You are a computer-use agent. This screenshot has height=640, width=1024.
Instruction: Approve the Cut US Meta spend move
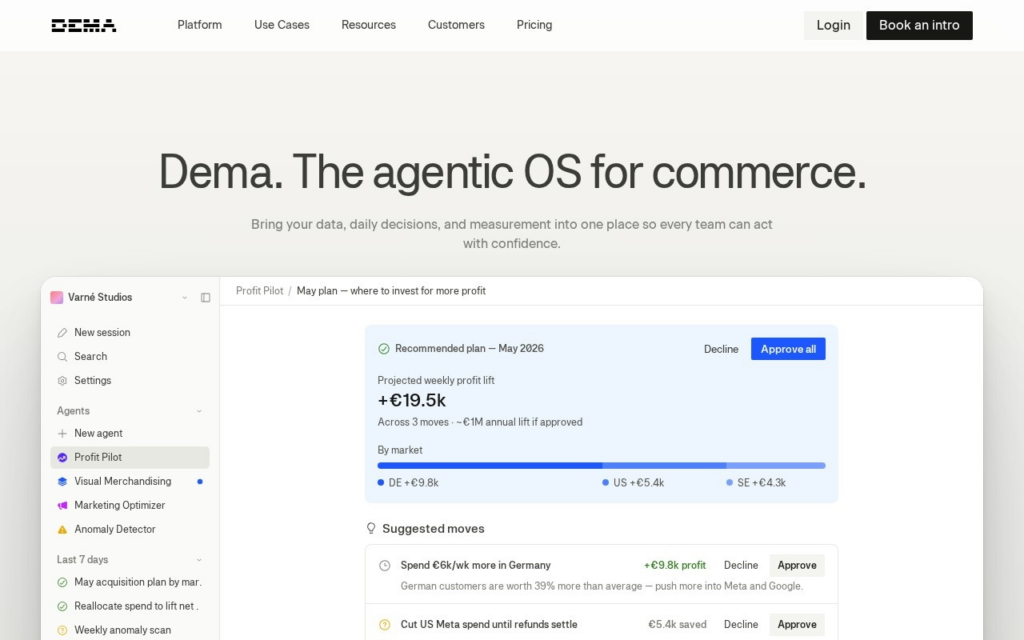[797, 624]
